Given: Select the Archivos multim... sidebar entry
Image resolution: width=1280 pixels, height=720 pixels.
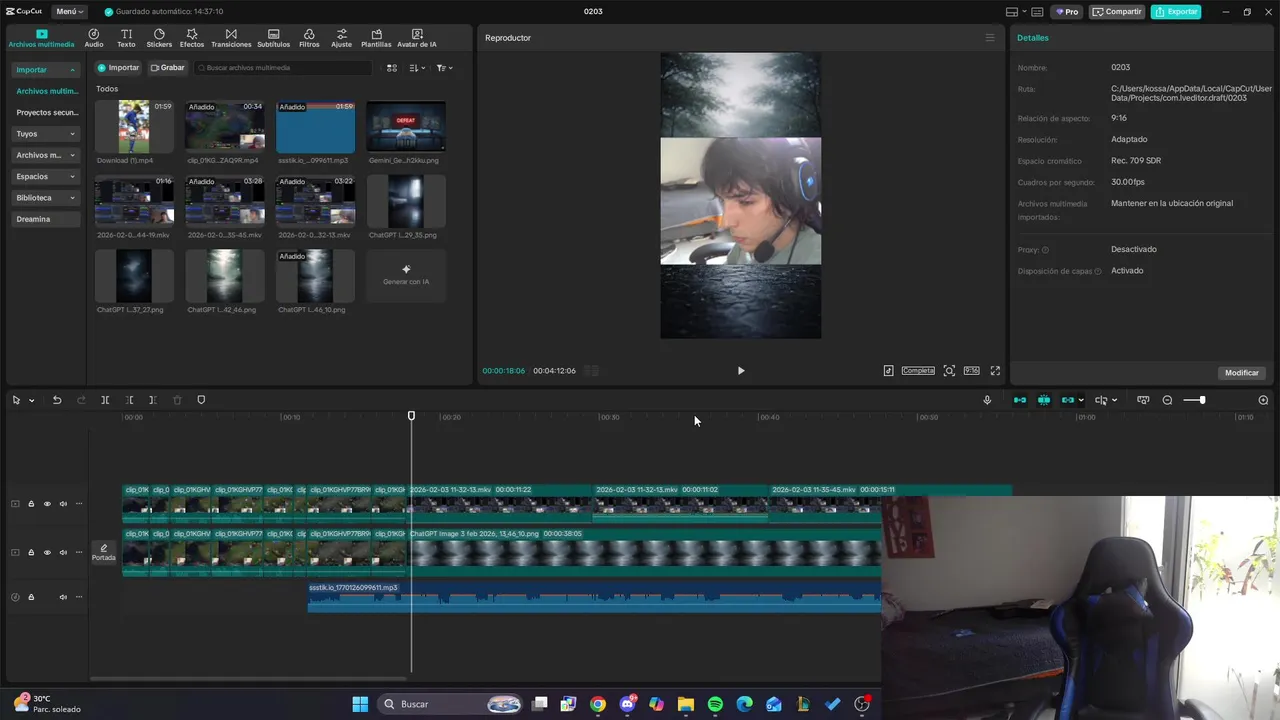Looking at the screenshot, I should (x=46, y=91).
